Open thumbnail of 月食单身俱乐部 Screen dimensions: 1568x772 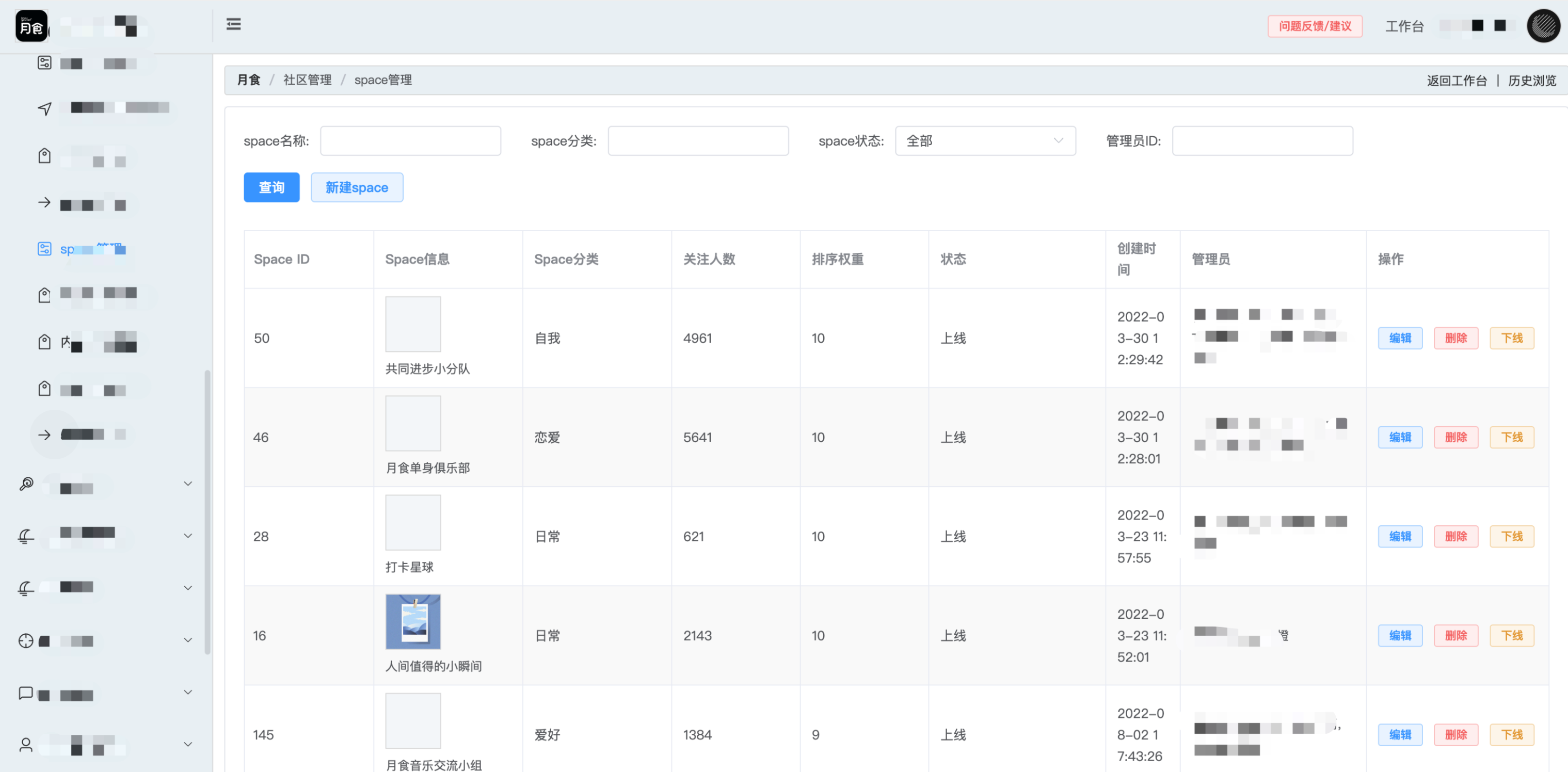(x=413, y=424)
